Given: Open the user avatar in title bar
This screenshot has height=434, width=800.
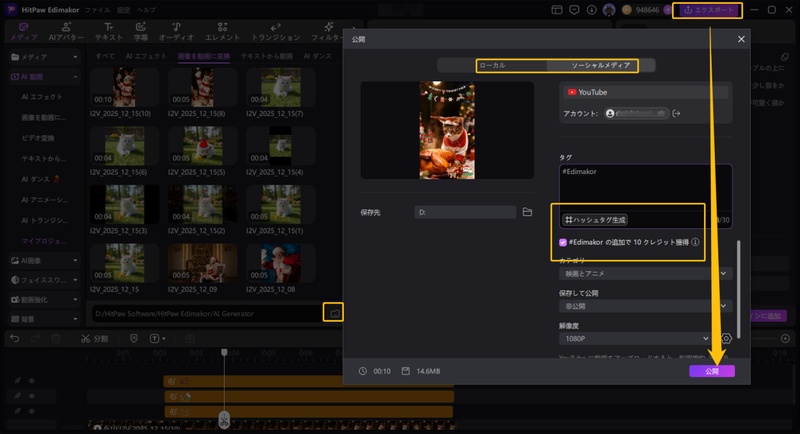Looking at the screenshot, I should pos(609,10).
